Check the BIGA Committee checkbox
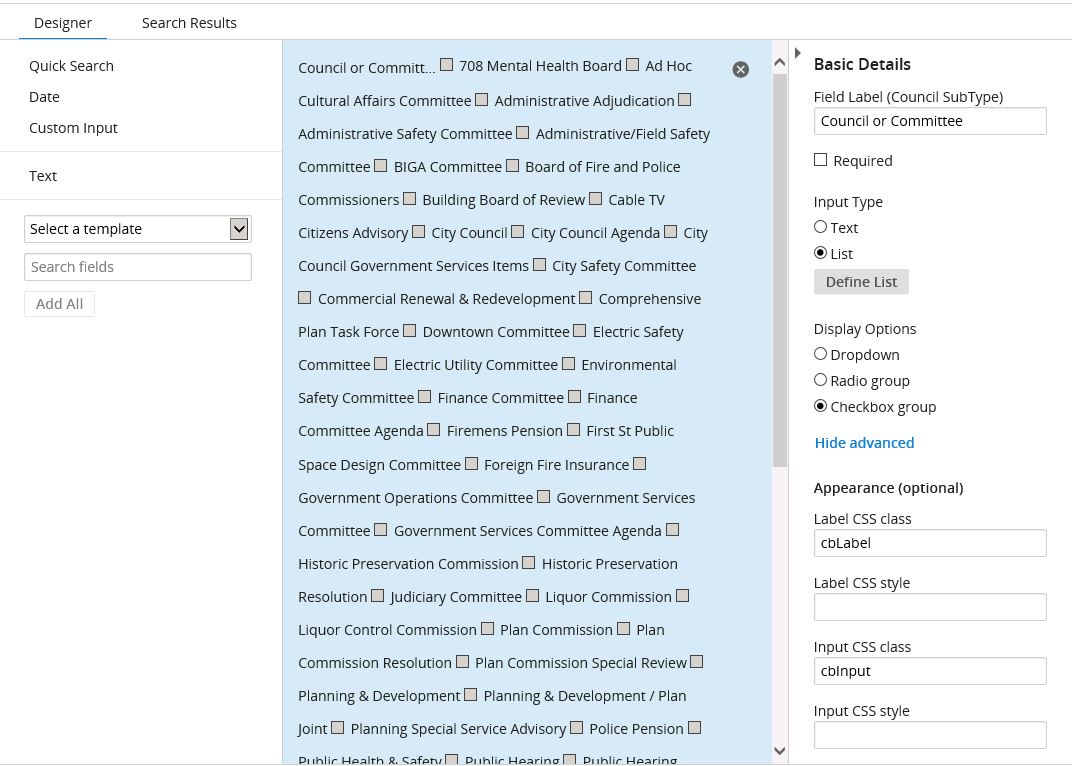1072x766 pixels. pyautogui.click(x=381, y=166)
